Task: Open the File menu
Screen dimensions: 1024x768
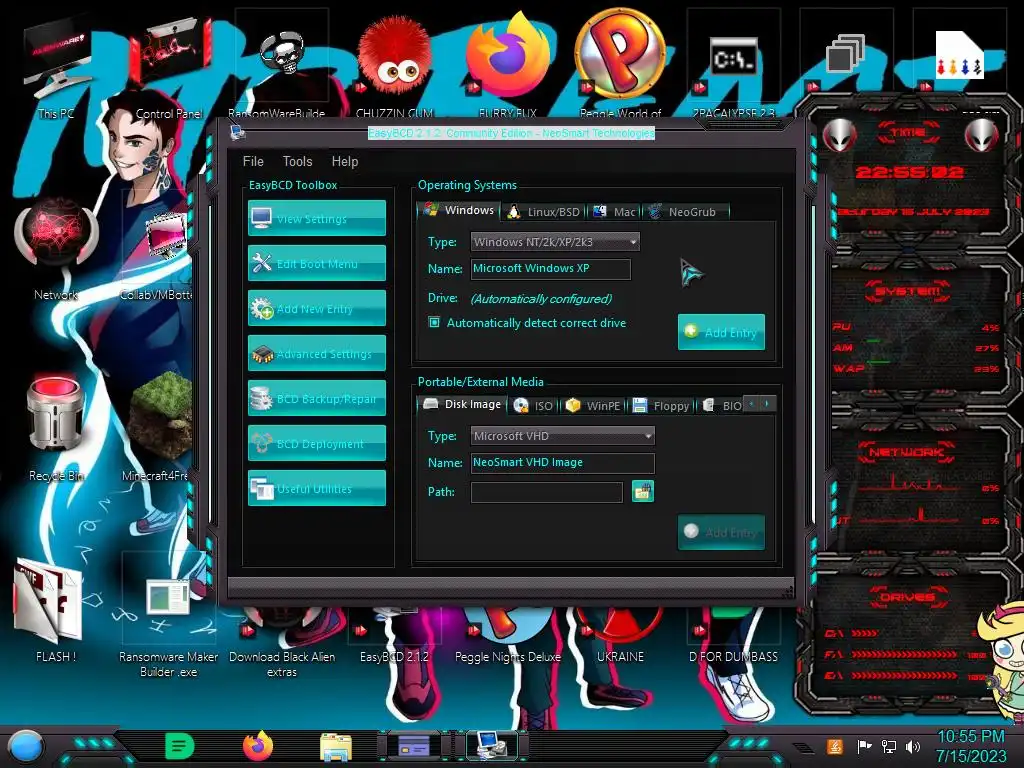Action: tap(253, 161)
